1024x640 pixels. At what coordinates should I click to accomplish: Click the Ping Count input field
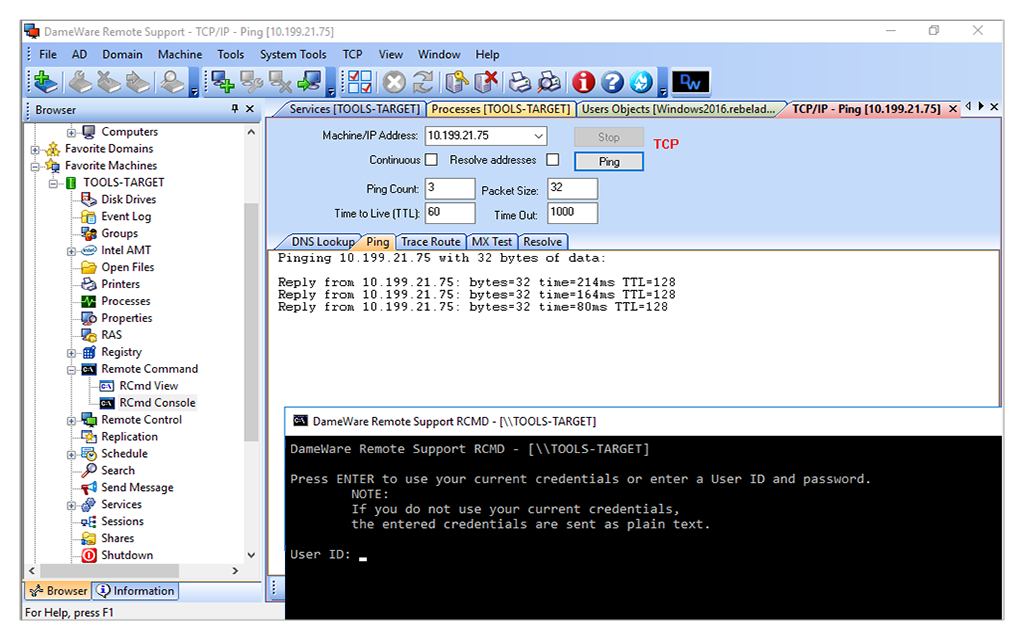[450, 188]
